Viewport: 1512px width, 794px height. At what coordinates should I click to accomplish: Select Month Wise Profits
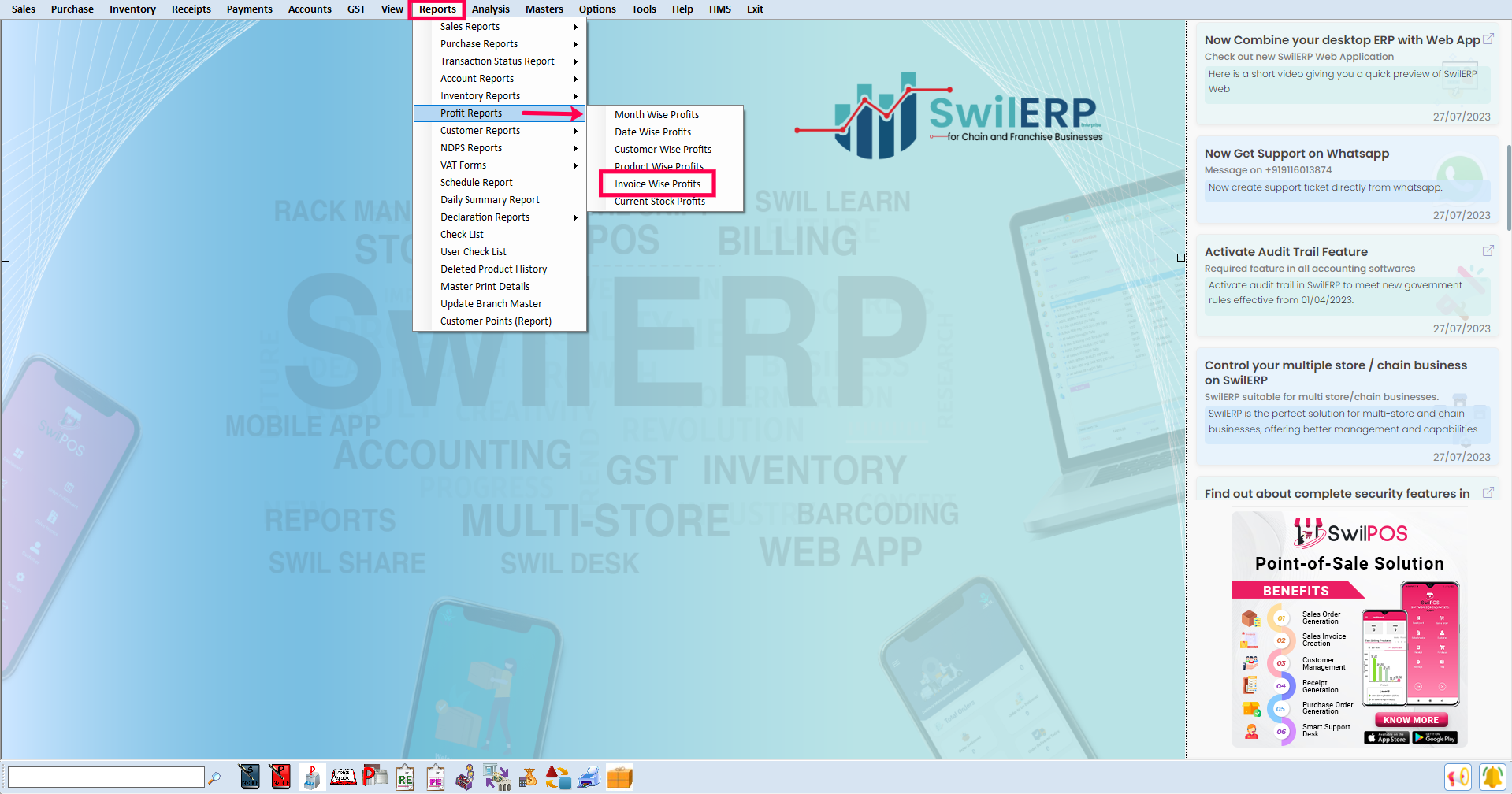[664, 115]
